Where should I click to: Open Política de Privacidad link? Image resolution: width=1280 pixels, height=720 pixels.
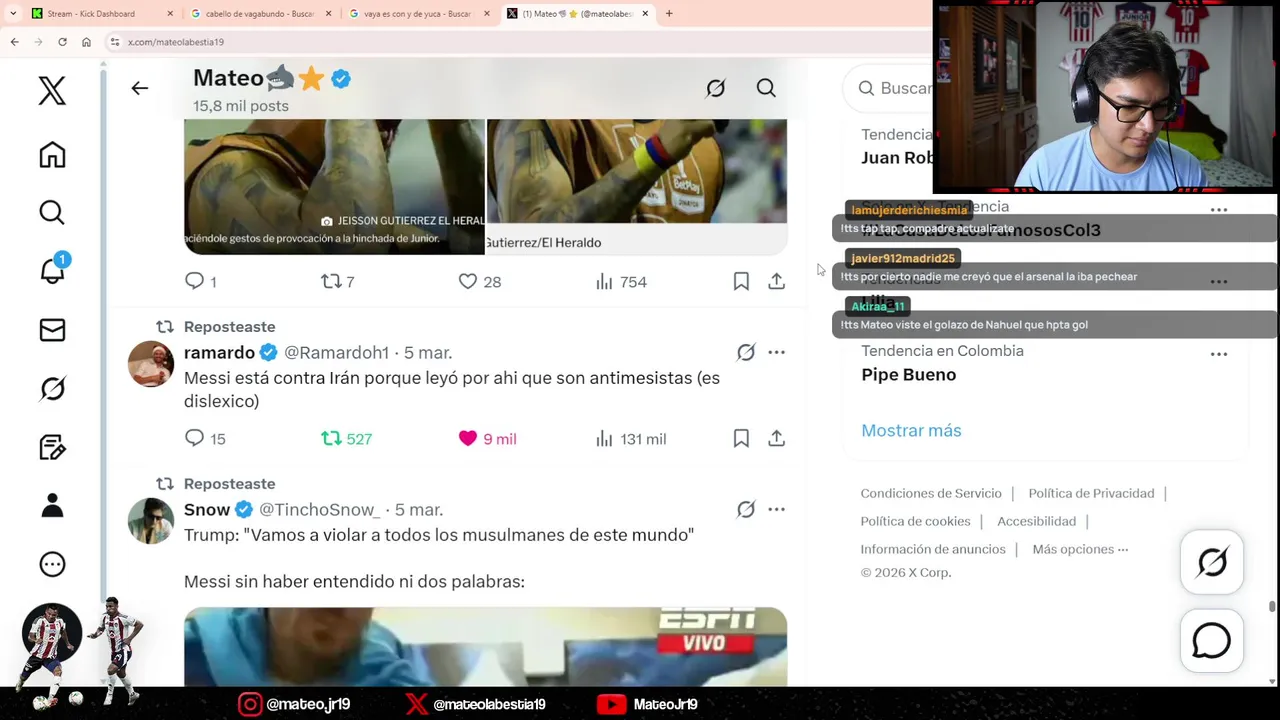coord(1091,493)
